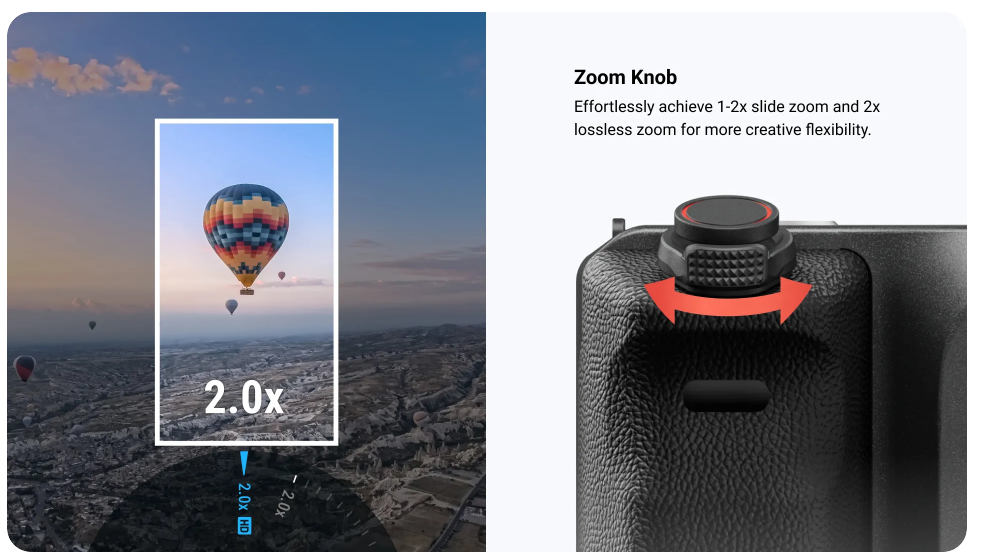Click the large white 2.0x text in the frame

click(244, 397)
